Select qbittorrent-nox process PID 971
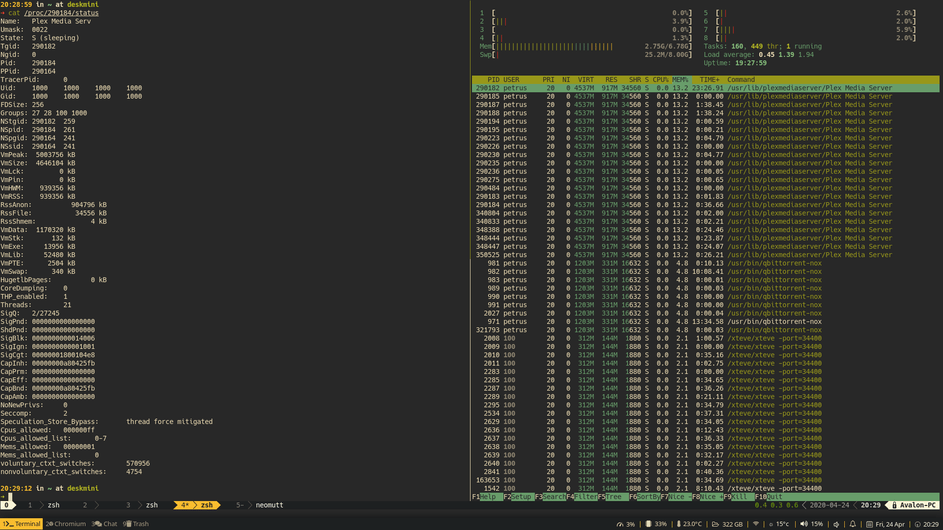The image size is (943, 530). pyautogui.click(x=705, y=322)
